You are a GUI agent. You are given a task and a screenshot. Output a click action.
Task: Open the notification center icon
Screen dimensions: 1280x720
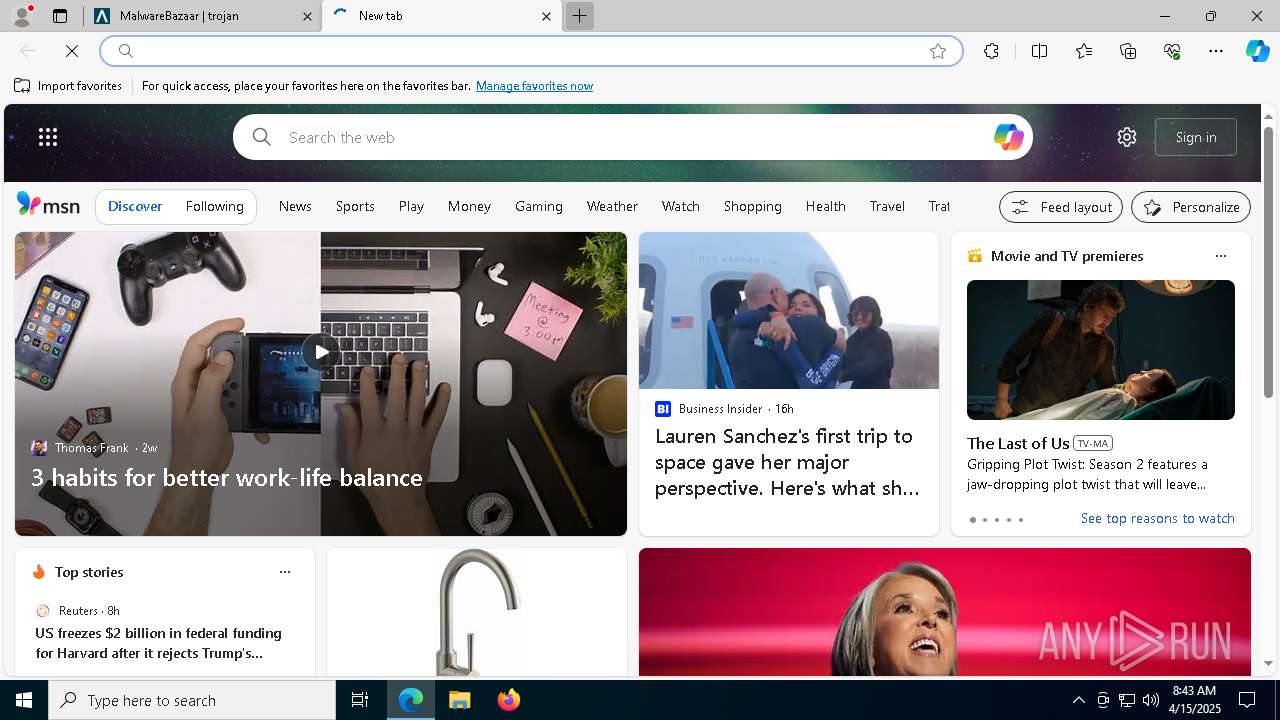click(x=1247, y=700)
